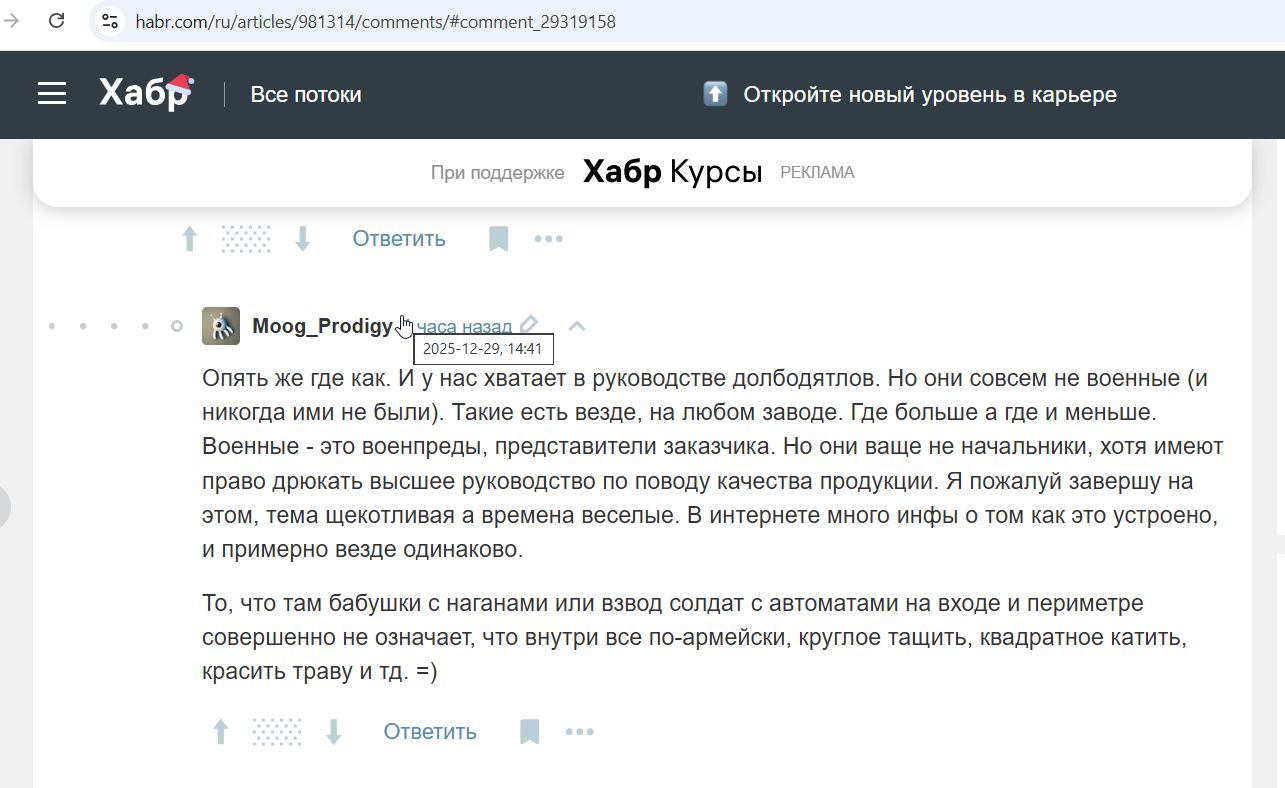The width and height of the screenshot is (1285, 788).
Task: Open the hamburger navigation menu
Action: pyautogui.click(x=51, y=93)
